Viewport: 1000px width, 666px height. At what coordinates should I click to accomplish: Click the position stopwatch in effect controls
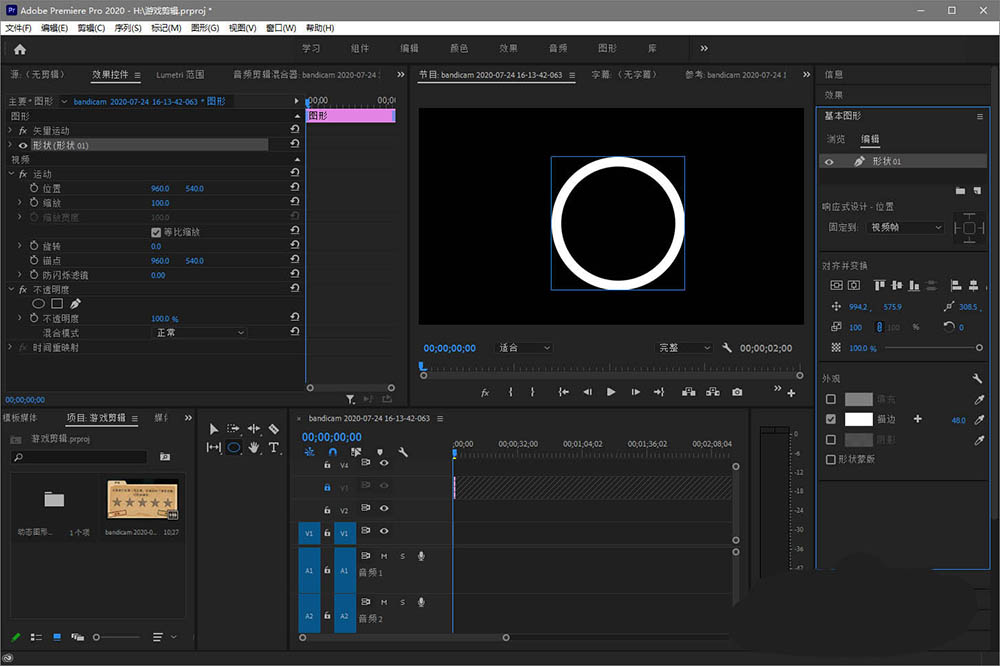33,188
